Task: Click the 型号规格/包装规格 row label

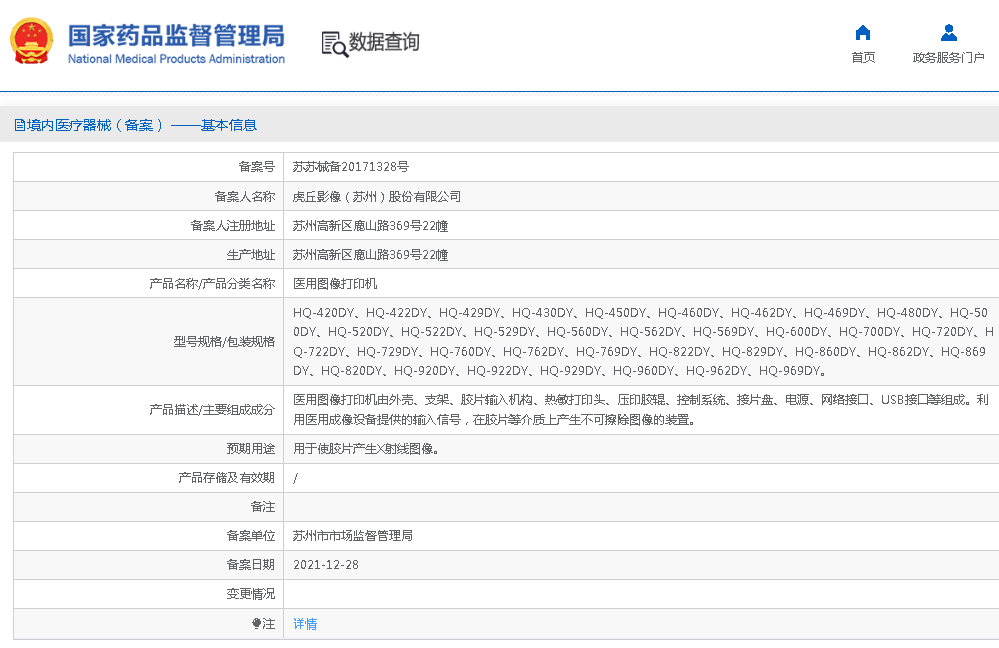Action: (224, 342)
